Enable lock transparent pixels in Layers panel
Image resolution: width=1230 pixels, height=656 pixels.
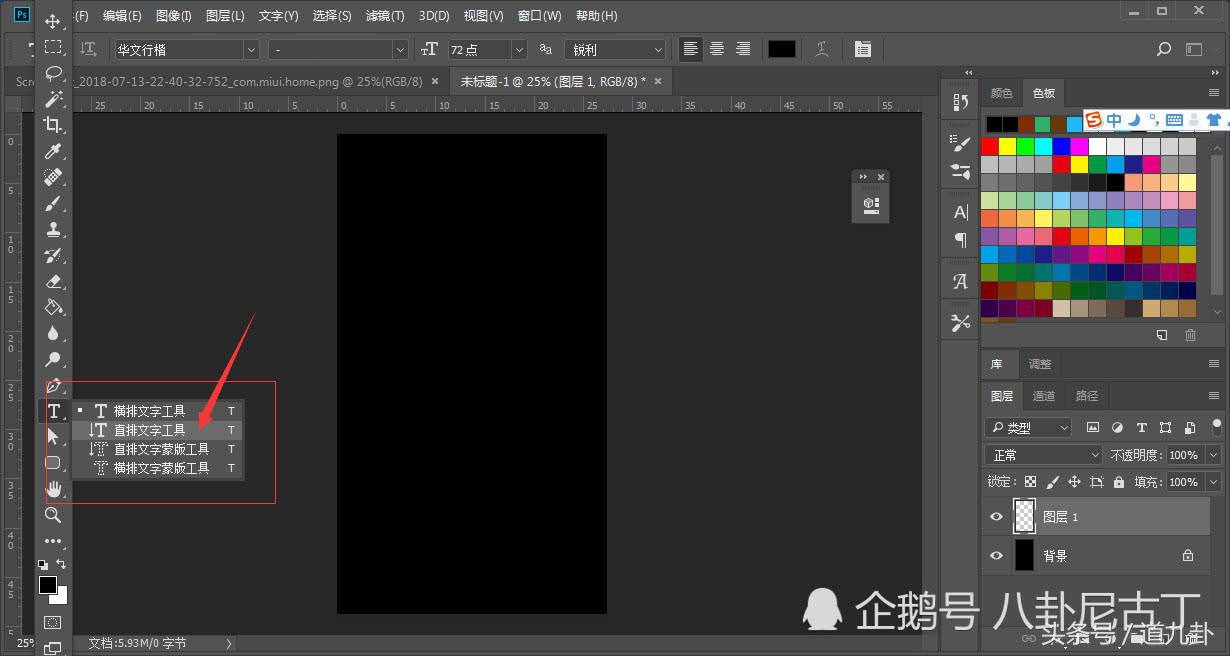pyautogui.click(x=1029, y=482)
